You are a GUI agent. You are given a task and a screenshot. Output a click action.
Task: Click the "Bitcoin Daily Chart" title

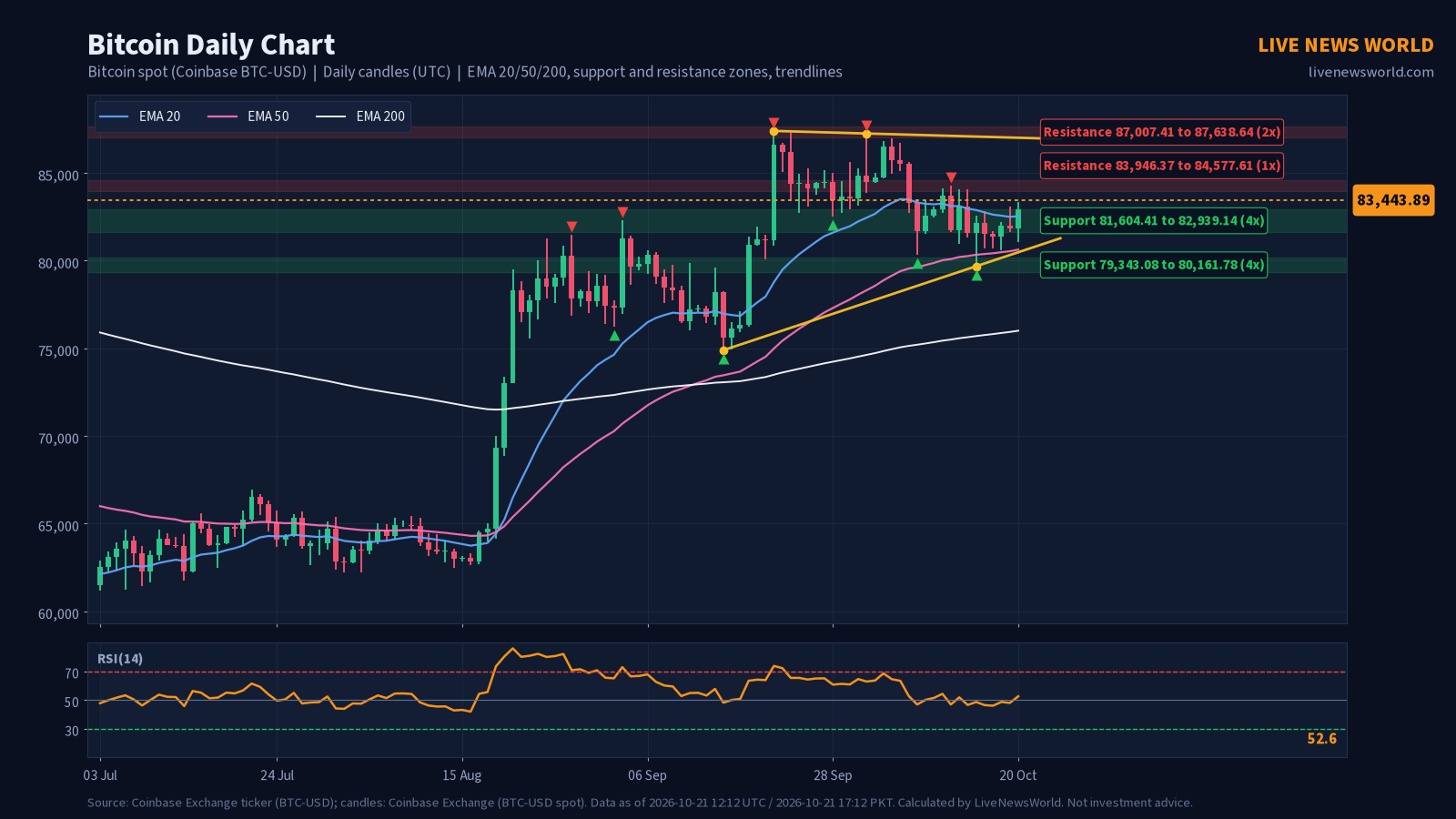click(x=211, y=45)
